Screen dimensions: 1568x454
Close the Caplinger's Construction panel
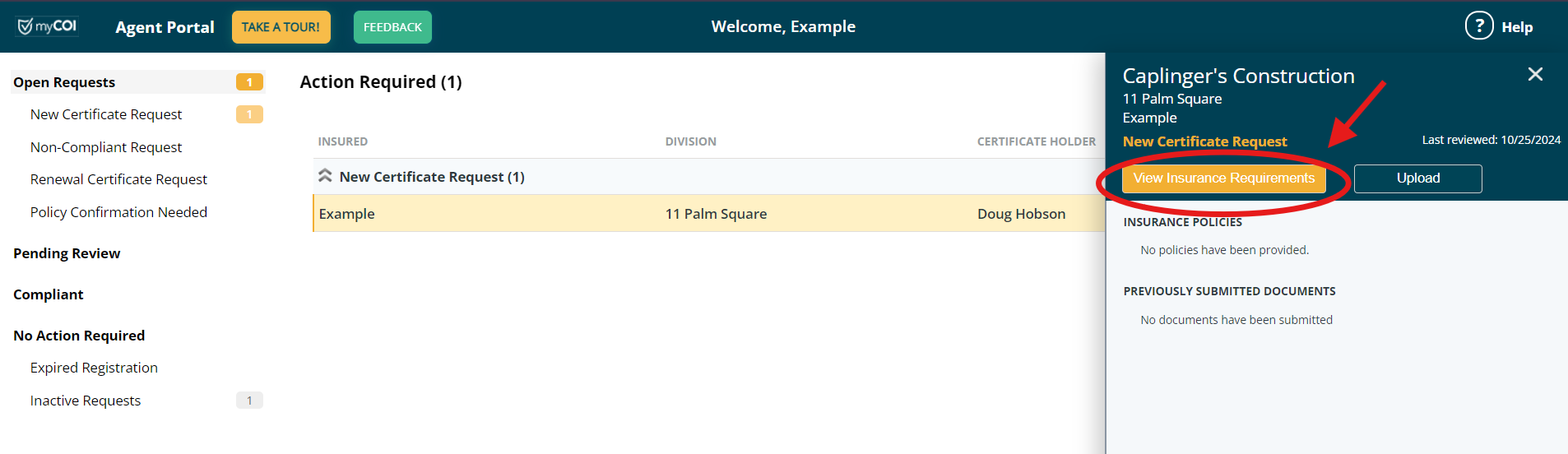(1534, 75)
